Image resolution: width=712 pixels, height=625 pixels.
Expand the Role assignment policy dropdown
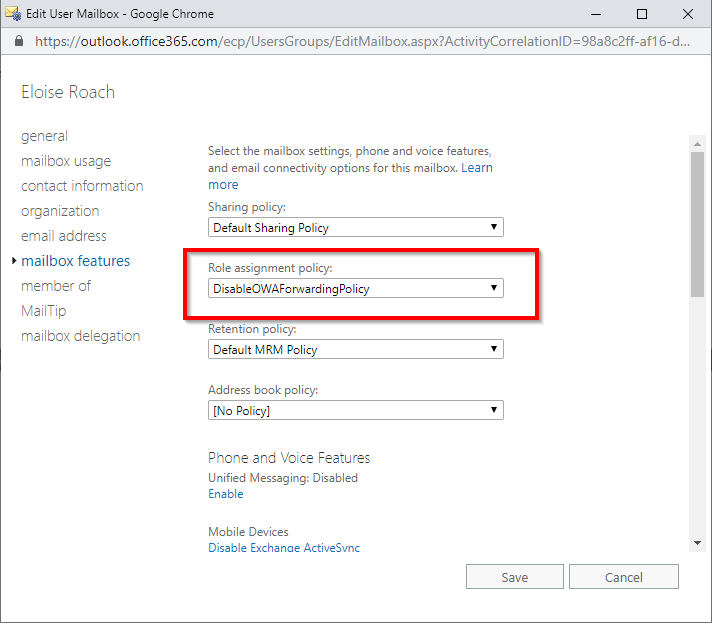click(x=356, y=289)
